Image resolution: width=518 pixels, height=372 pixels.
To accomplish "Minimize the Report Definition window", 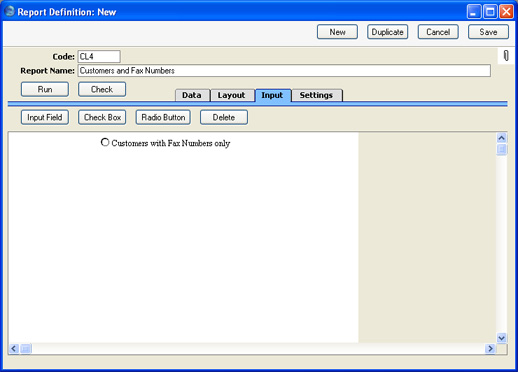I will (474, 12).
